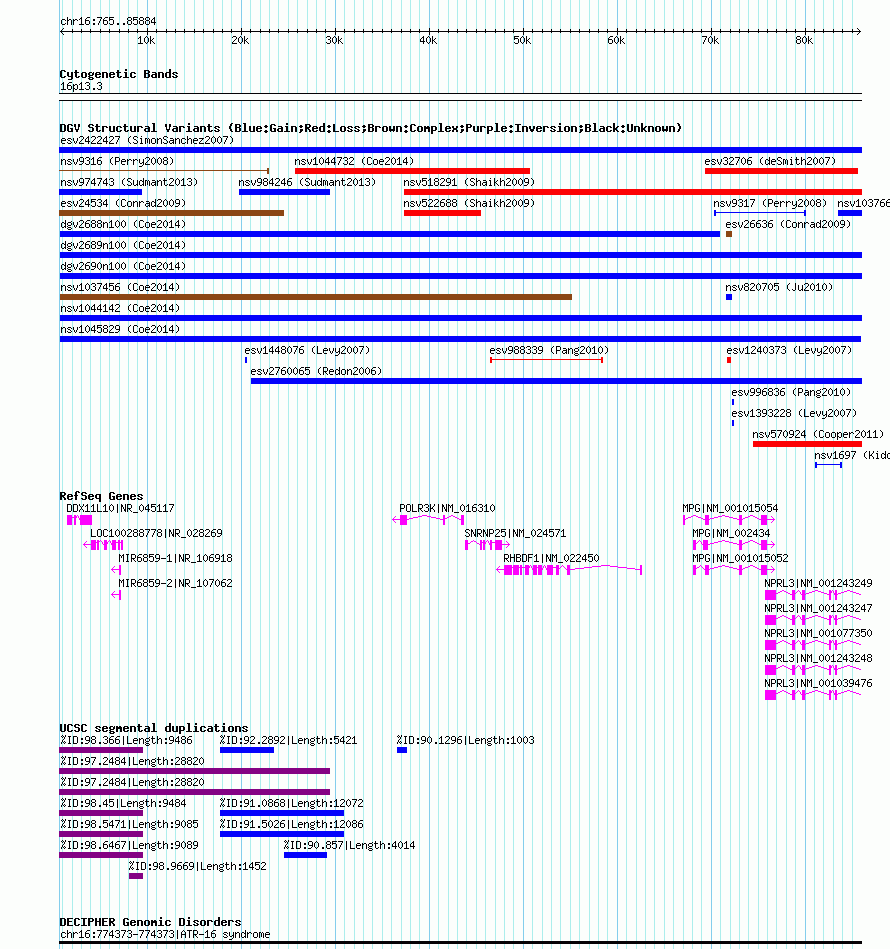
Task: Click %ID:91.5026|Length:12086 duplication label
Action: (x=291, y=824)
